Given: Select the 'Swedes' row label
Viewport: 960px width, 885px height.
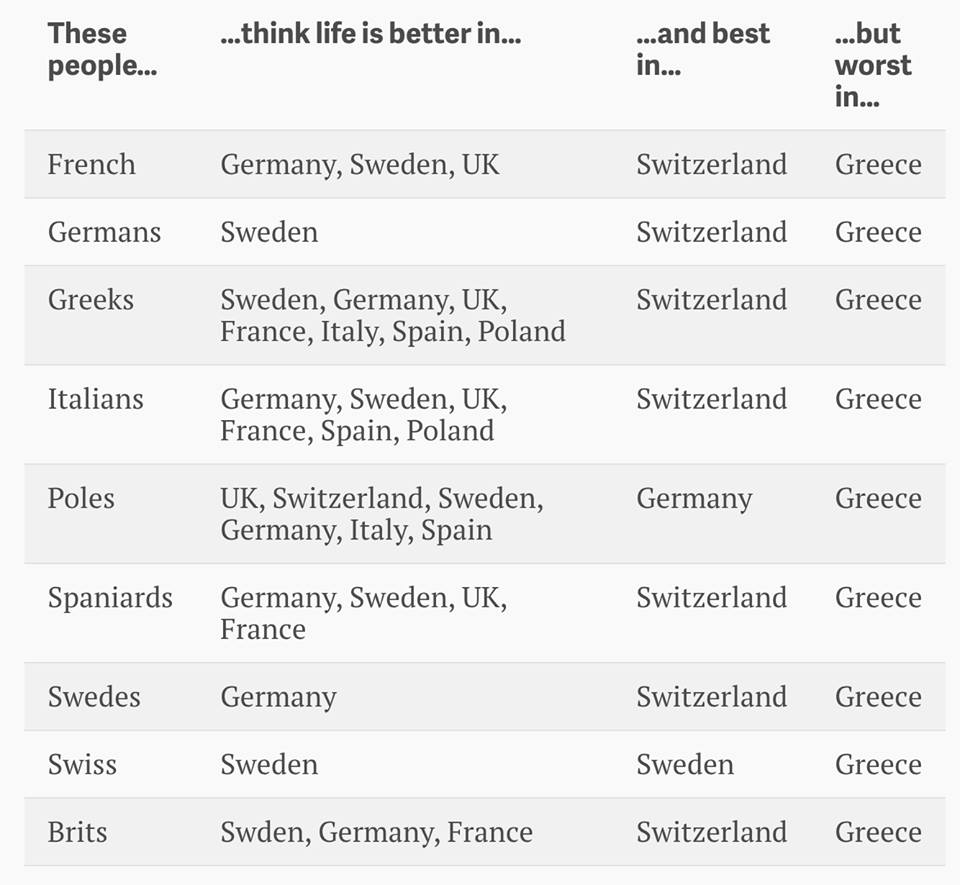Looking at the screenshot, I should (94, 697).
